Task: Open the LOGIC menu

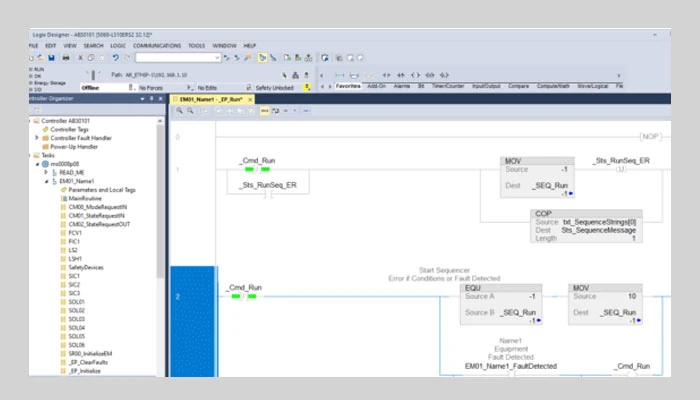Action: (x=118, y=46)
